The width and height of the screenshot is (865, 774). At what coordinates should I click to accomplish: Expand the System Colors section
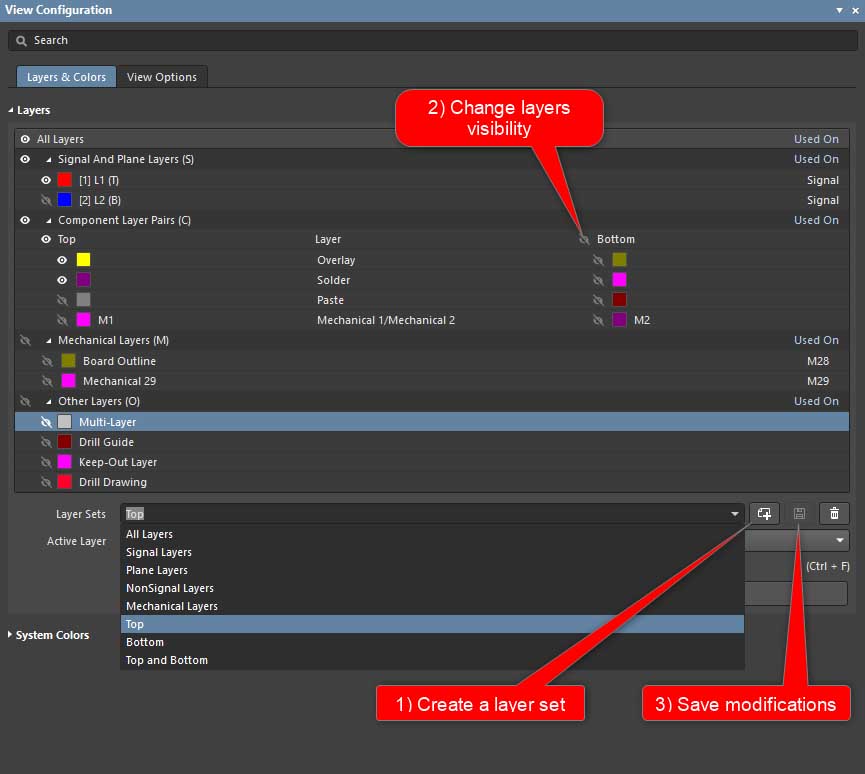[x=11, y=635]
